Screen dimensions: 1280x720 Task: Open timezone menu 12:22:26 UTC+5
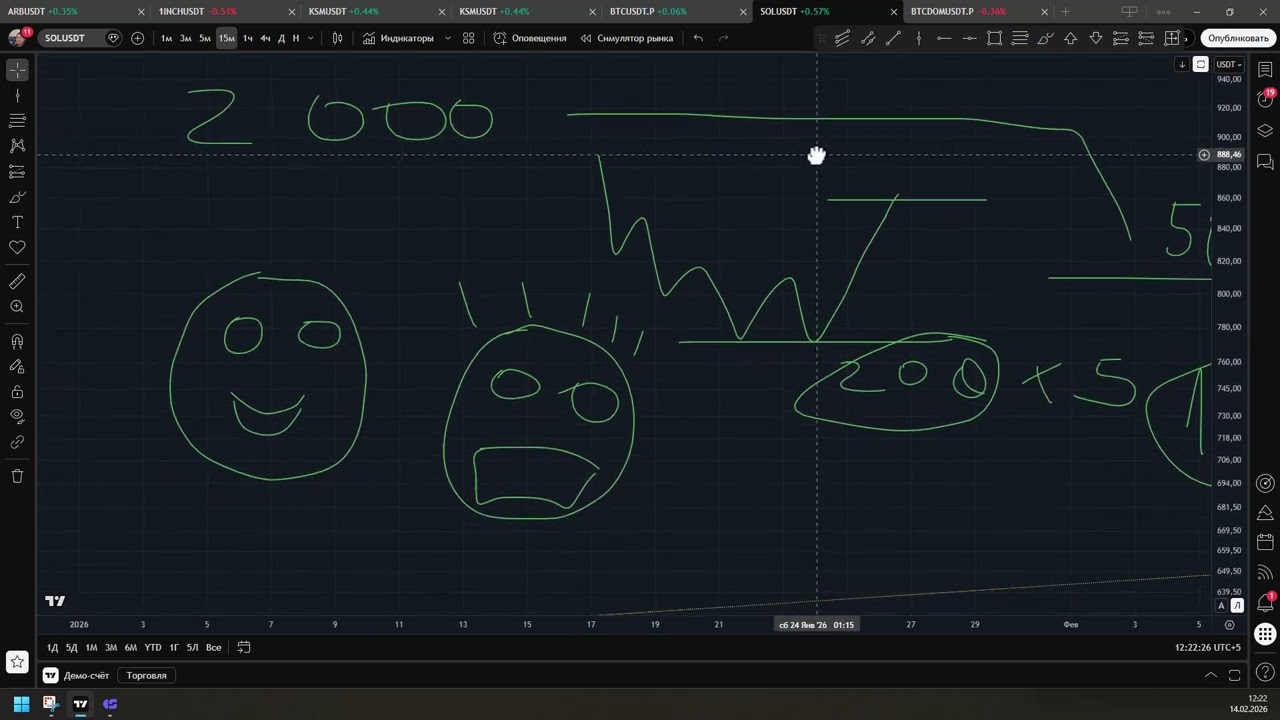[1208, 648]
